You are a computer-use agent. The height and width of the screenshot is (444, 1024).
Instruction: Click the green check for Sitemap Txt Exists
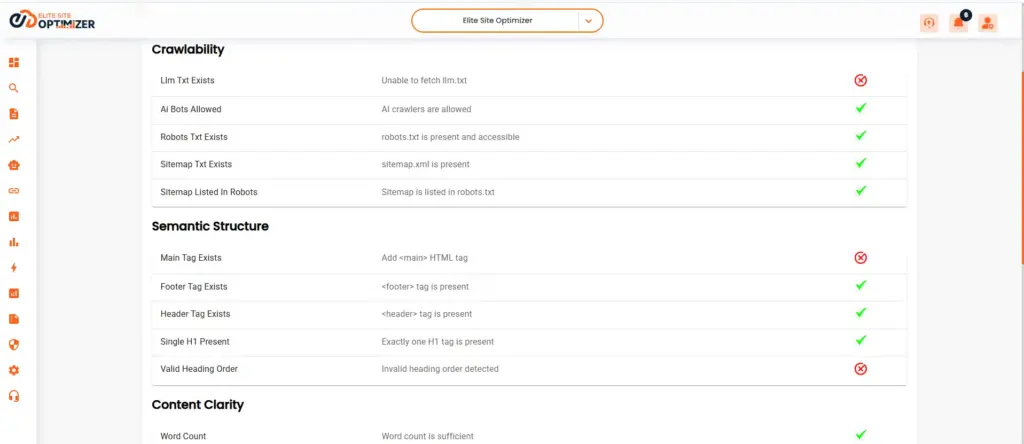[x=861, y=163]
